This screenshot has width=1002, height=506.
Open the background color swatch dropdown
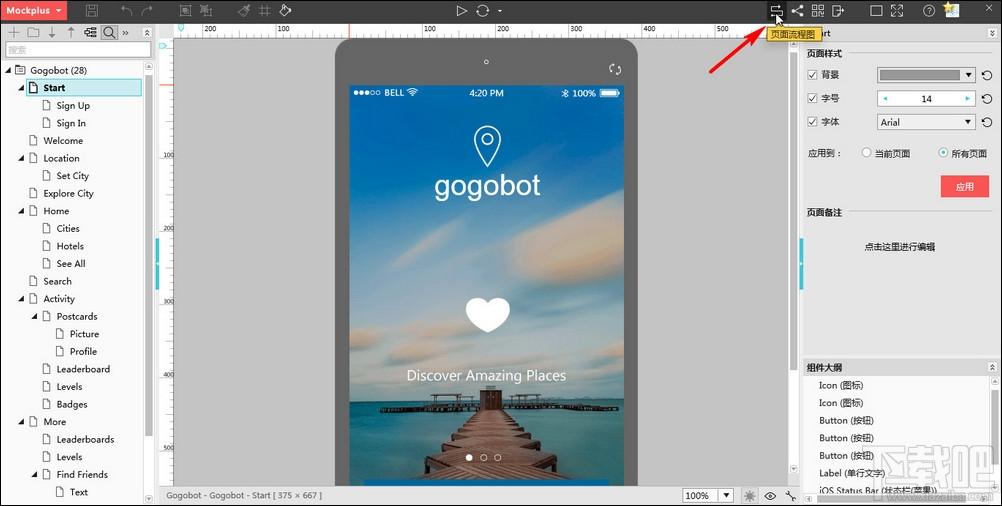(926, 75)
